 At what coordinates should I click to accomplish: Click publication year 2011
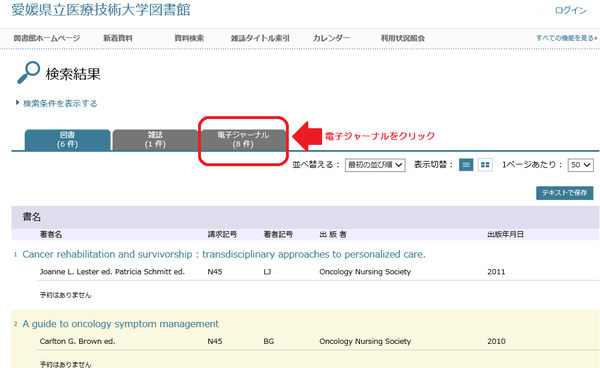pyautogui.click(x=496, y=272)
